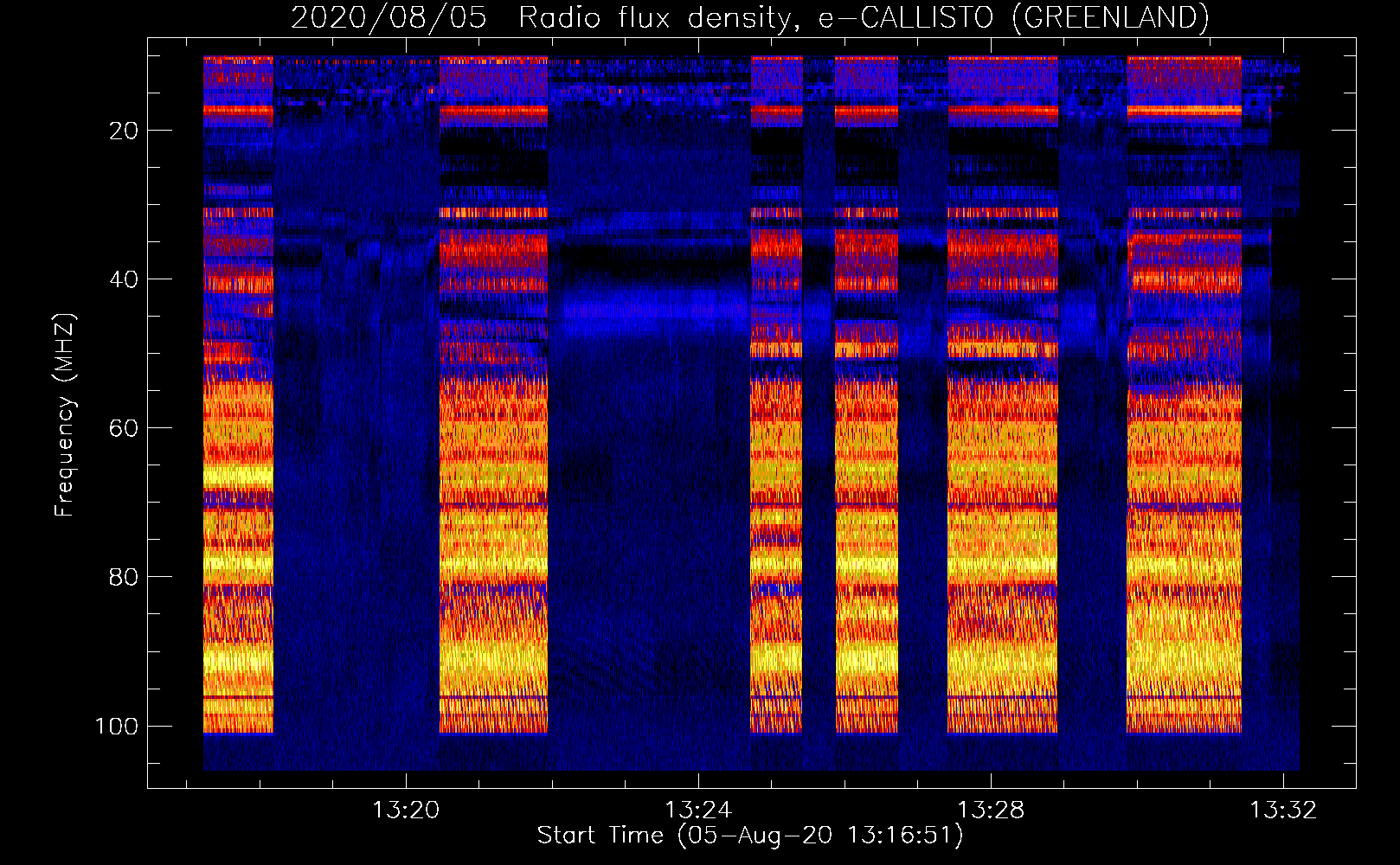Click the frequency tick label 100
1400x865 pixels.
[x=117, y=726]
